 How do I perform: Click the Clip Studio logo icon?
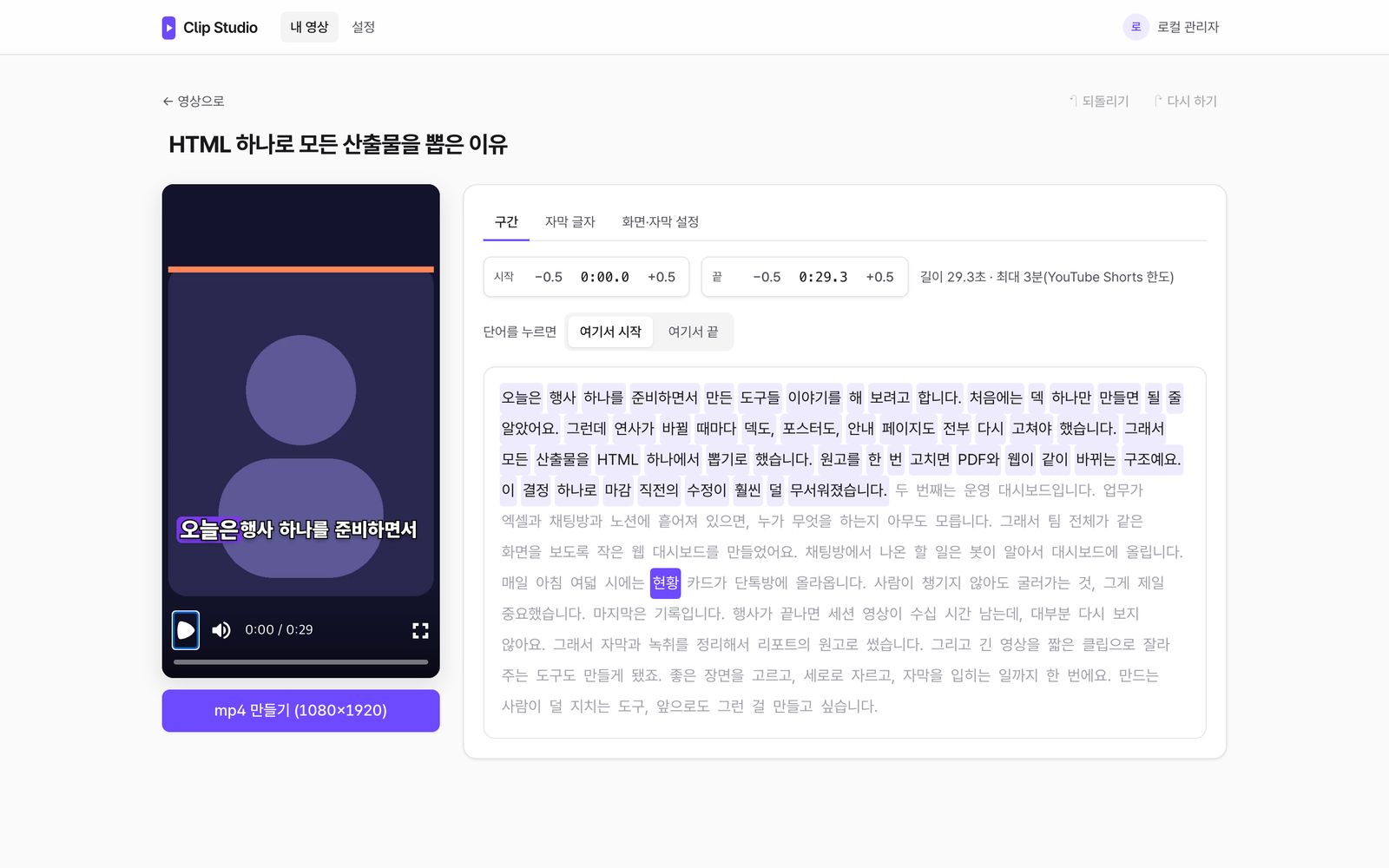[168, 28]
